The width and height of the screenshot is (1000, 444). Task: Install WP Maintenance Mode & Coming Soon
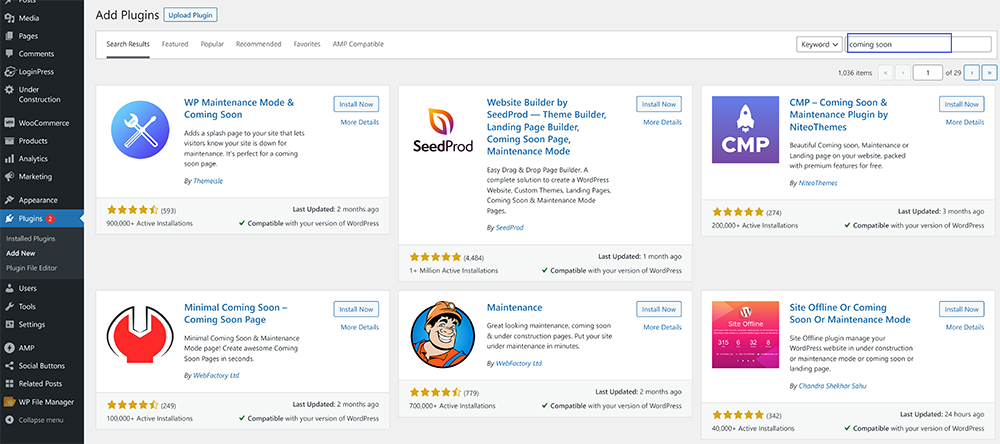point(356,104)
